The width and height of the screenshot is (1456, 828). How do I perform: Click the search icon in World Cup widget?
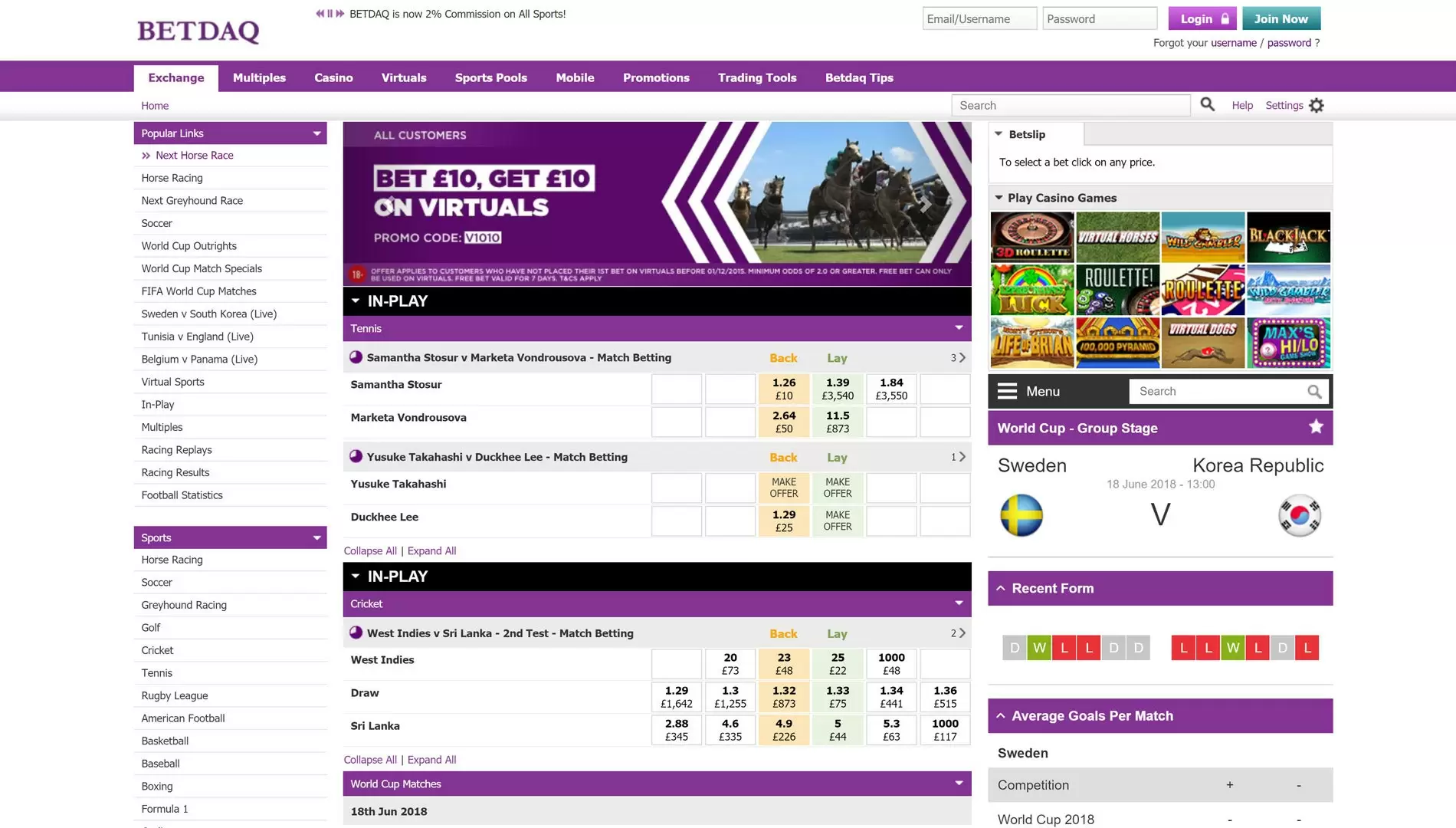(1314, 392)
